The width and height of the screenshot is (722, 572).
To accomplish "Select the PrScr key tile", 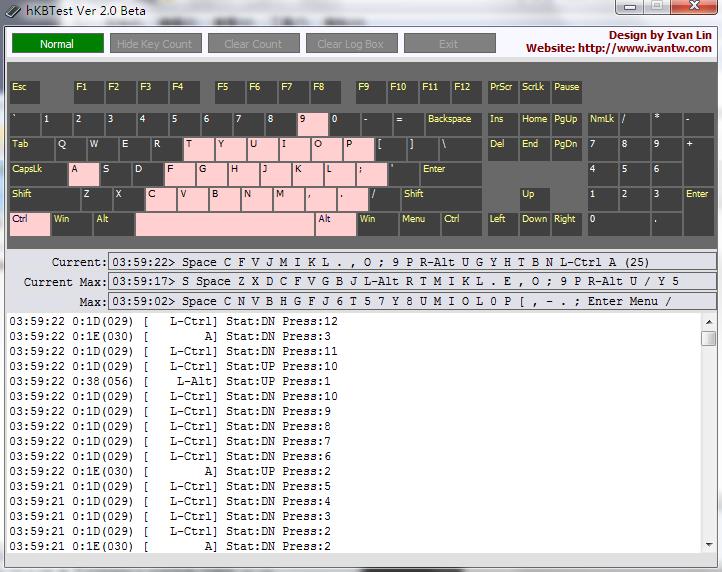I will 502,92.
